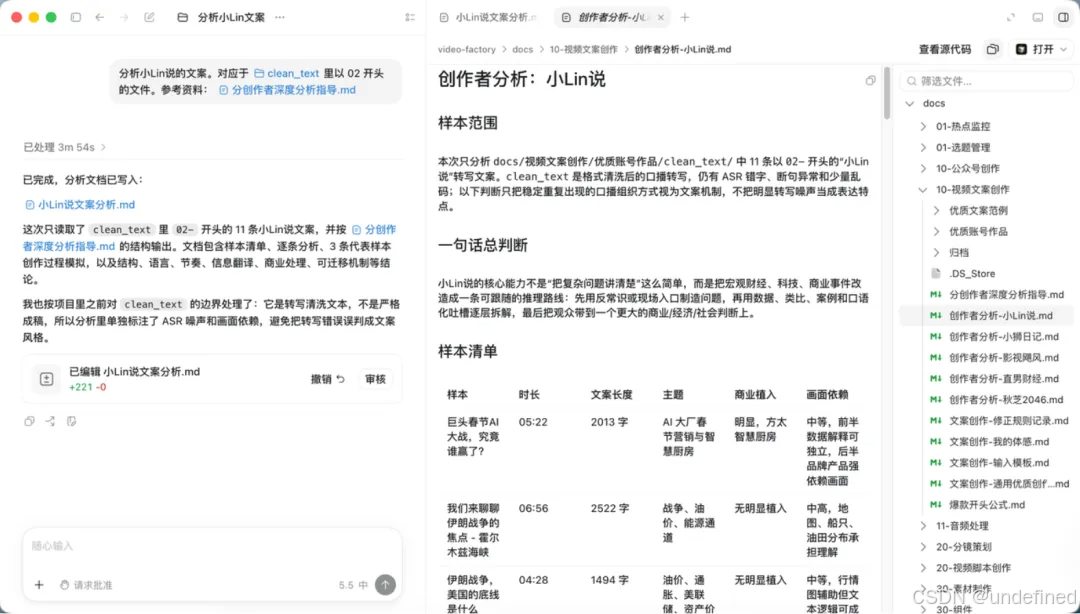Expand the 10-公众号创作 folder
The width and height of the screenshot is (1080, 614).
click(x=924, y=169)
